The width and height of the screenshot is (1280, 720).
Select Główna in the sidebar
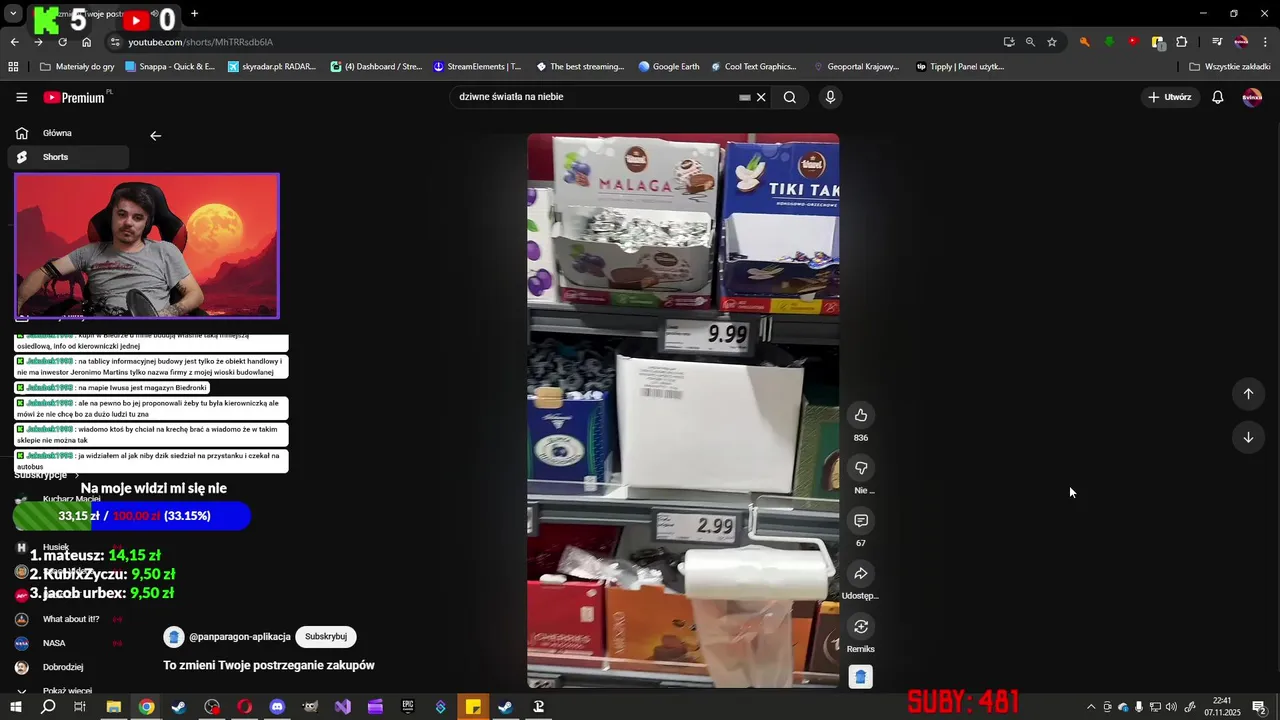[x=68, y=133]
